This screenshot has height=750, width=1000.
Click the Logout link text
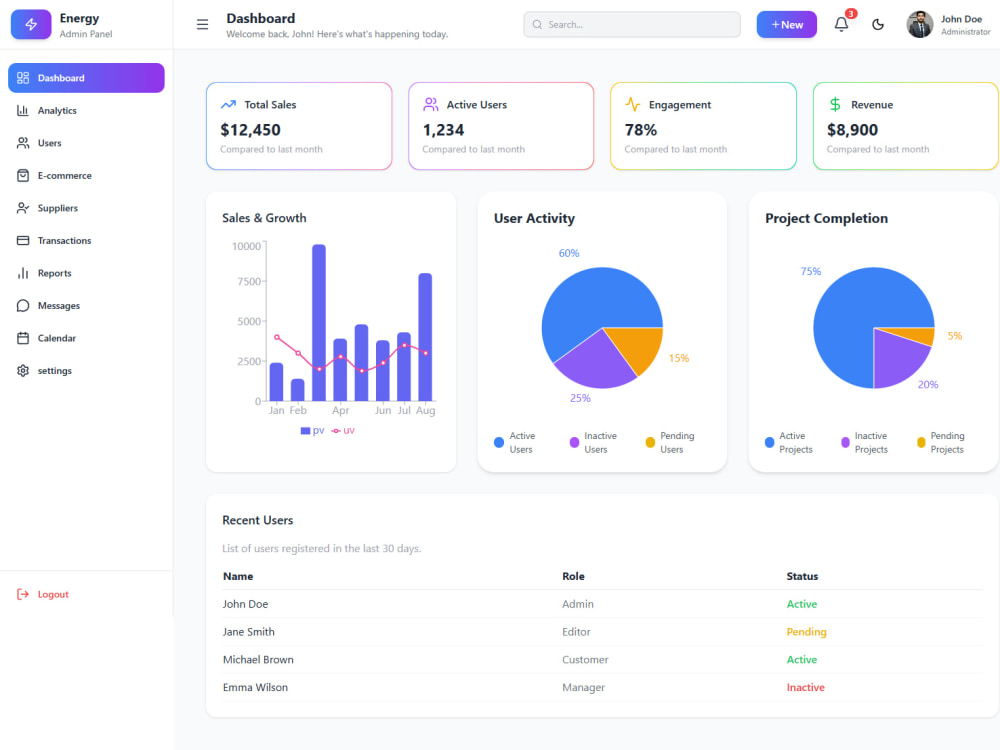point(53,594)
